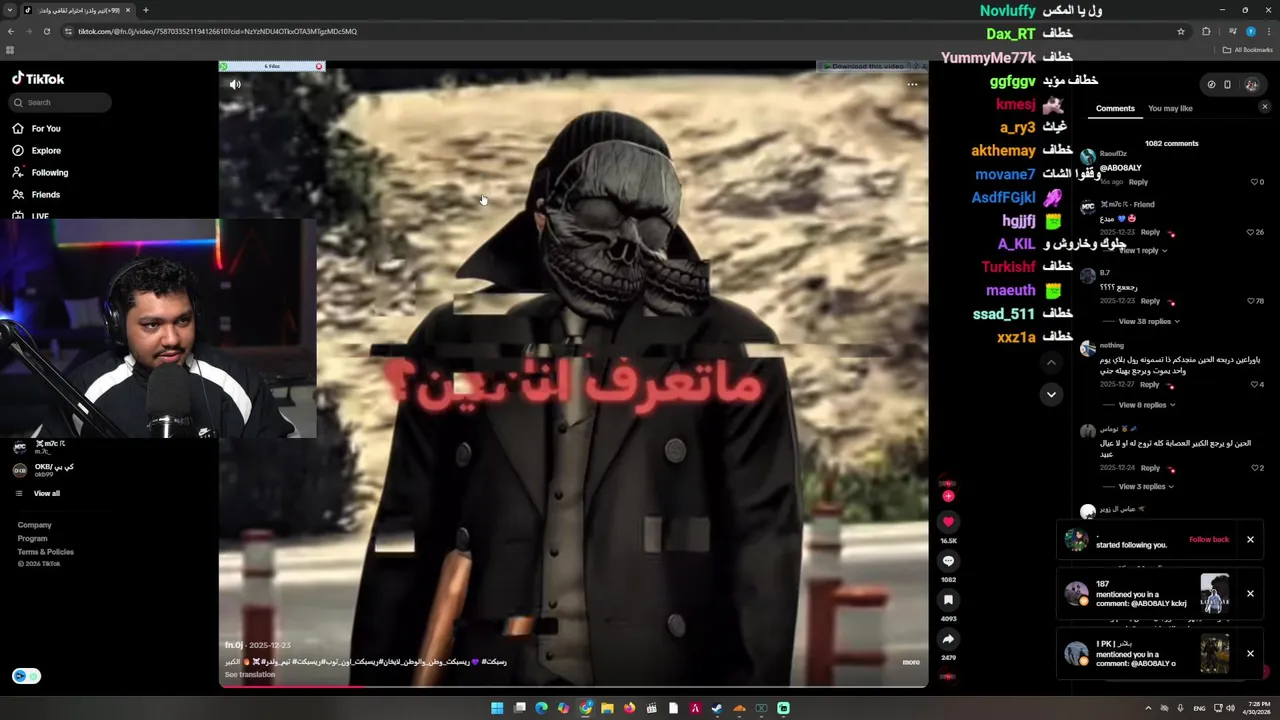Open Firefox from the taskbar
Viewport: 1280px width, 720px height.
pyautogui.click(x=629, y=708)
